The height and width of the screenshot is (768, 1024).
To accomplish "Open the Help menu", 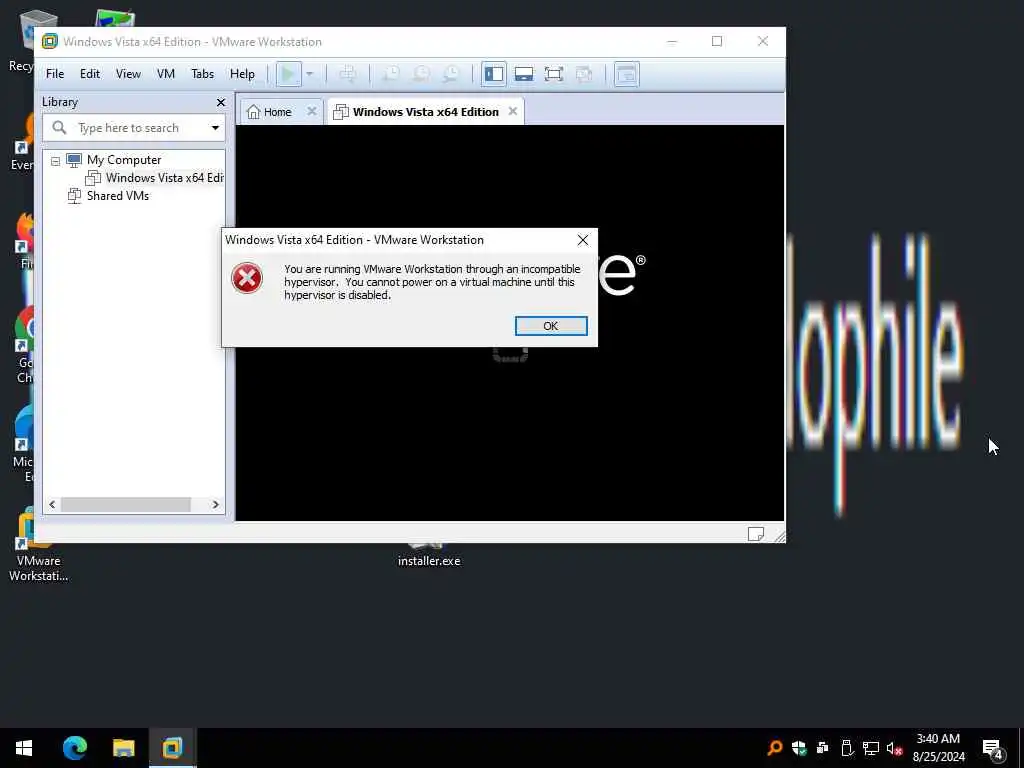I will (242, 74).
